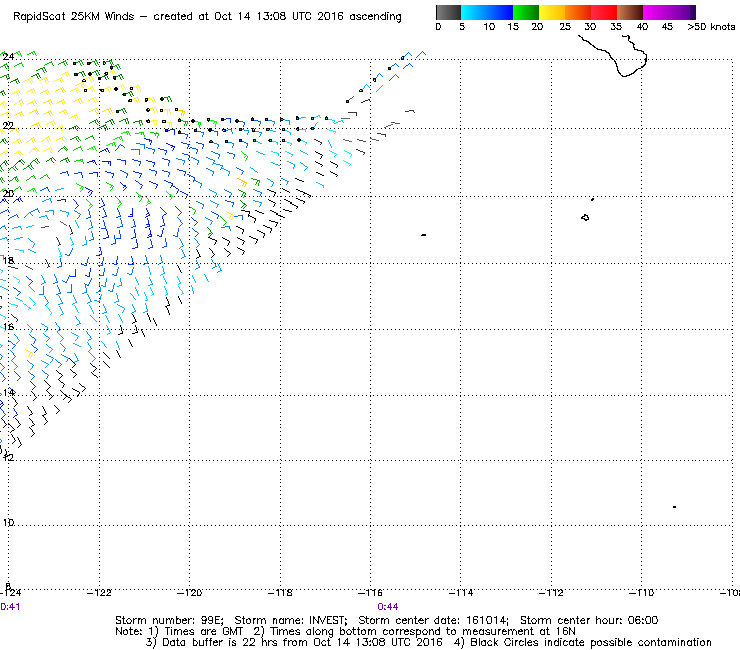Viewport: 740px width, 650px height.
Task: Click the "Oct 14 13:08 UTC 2016 ascending" title text
Action: coord(308,17)
